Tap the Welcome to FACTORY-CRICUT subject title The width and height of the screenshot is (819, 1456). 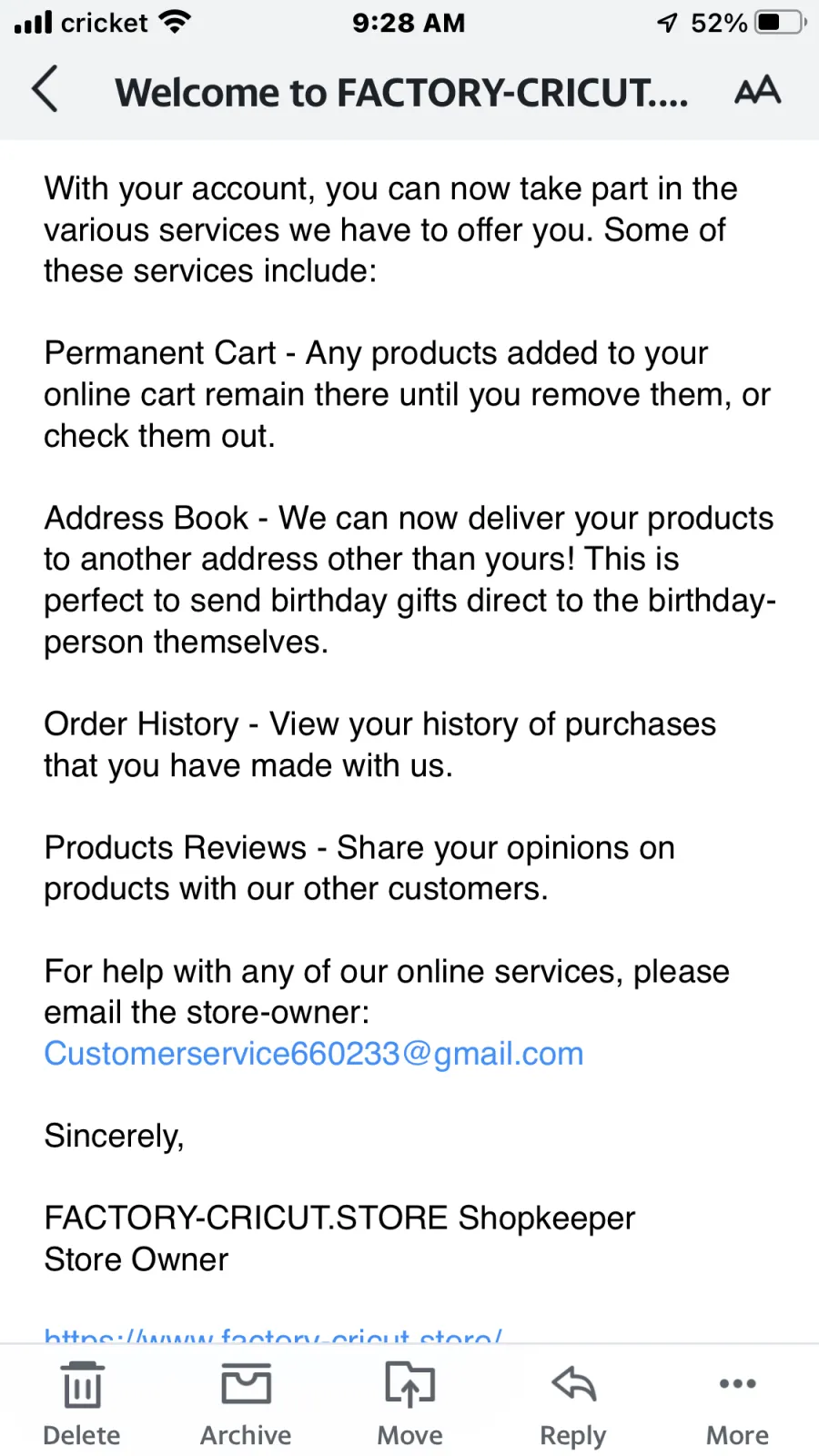point(401,92)
